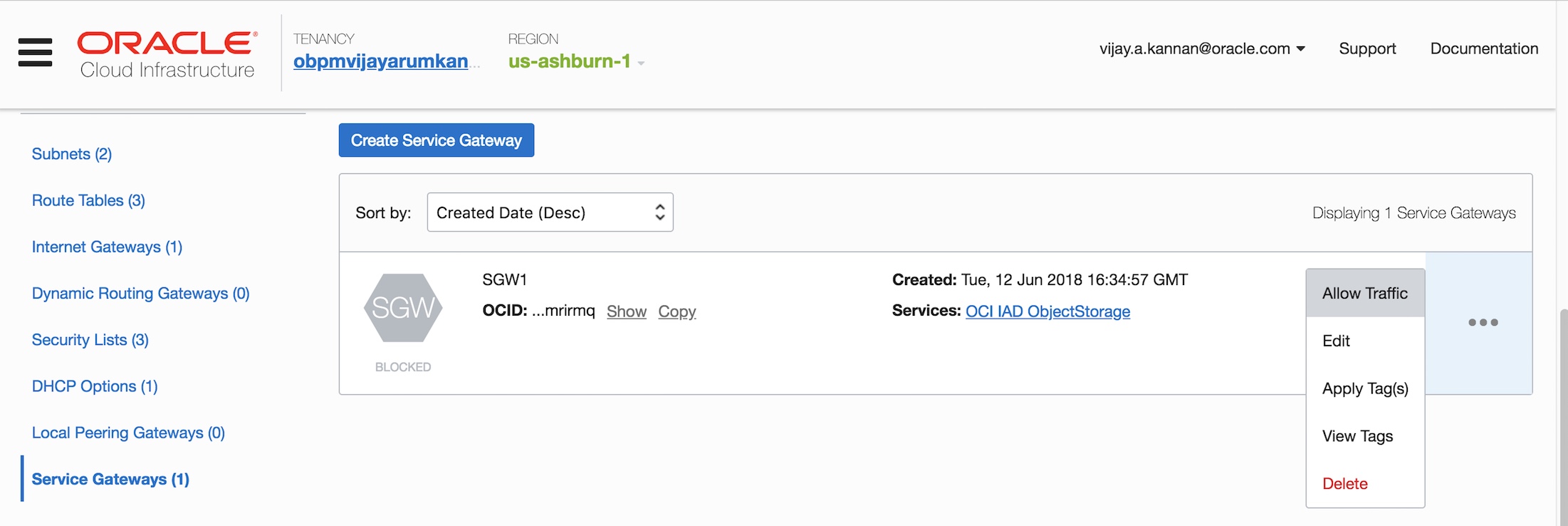
Task: Choose Delete from the actions menu
Action: point(1344,483)
